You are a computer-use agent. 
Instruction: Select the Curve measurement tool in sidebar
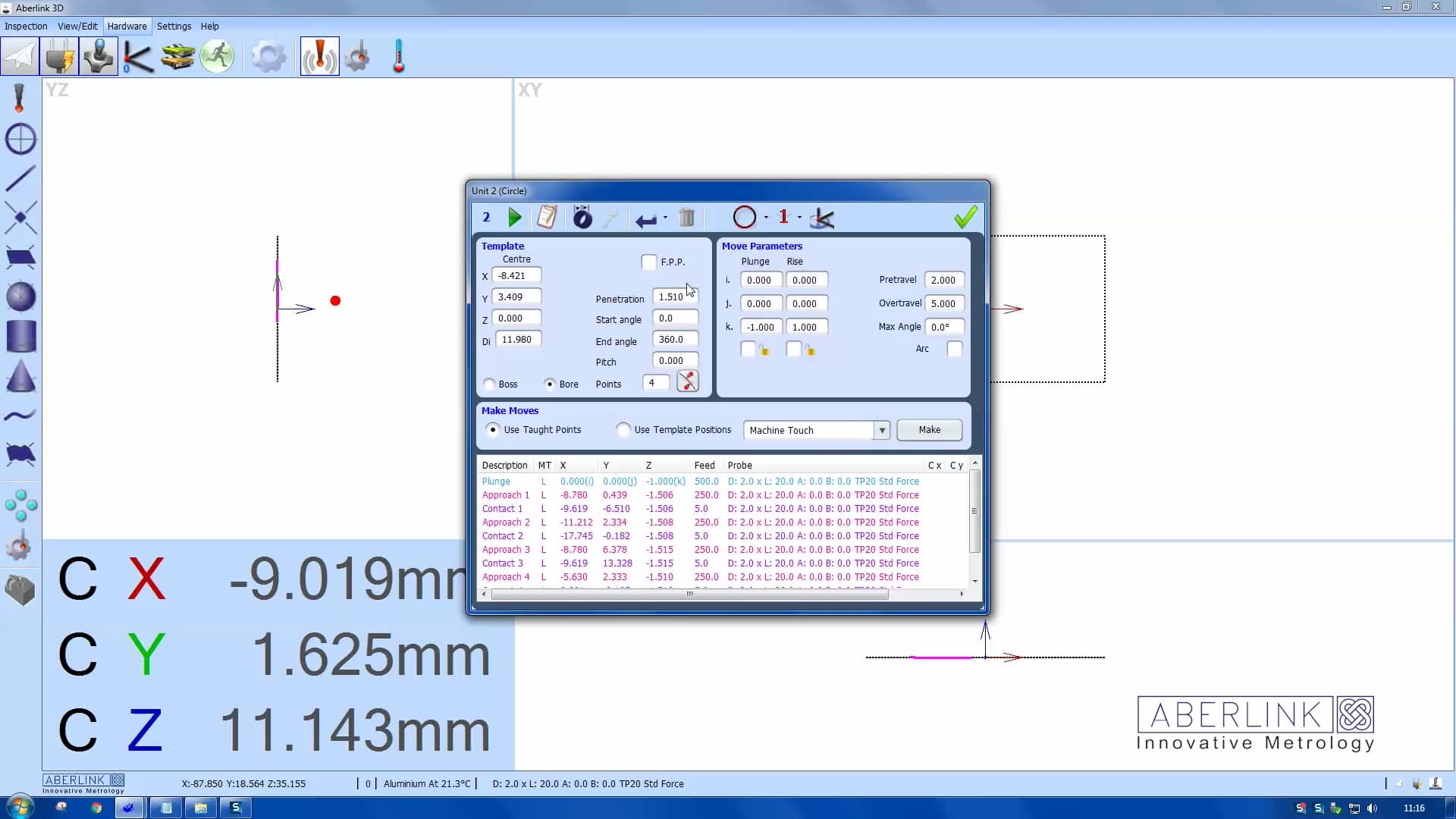(20, 415)
